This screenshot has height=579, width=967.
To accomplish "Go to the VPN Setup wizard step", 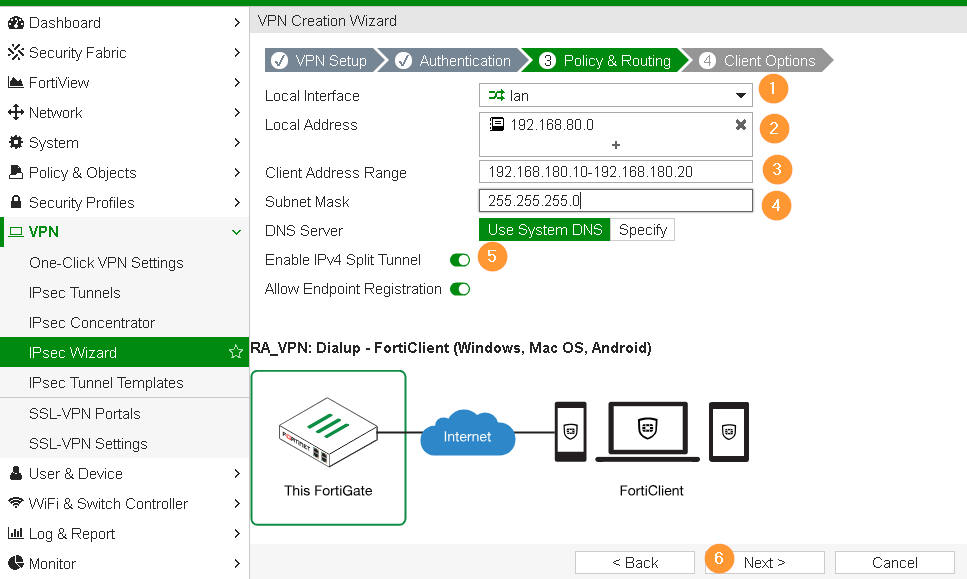I will click(x=321, y=60).
